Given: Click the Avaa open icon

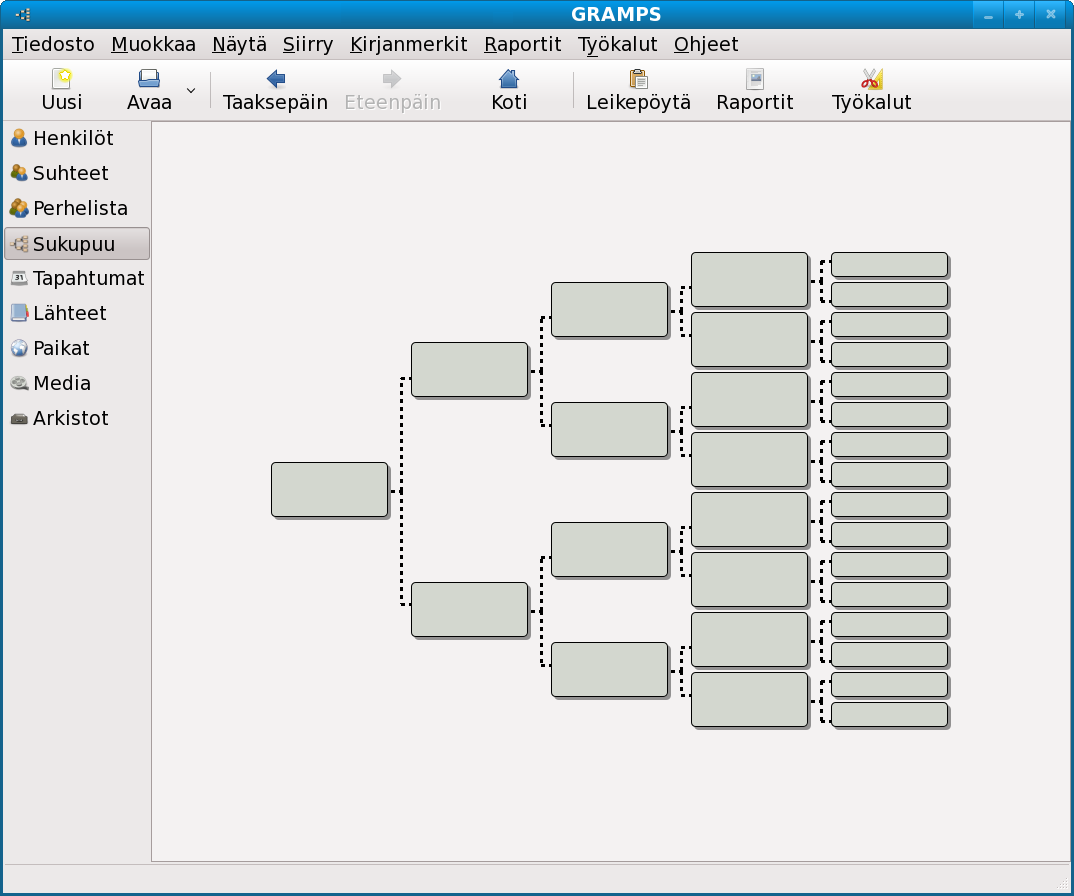Looking at the screenshot, I should click(149, 80).
